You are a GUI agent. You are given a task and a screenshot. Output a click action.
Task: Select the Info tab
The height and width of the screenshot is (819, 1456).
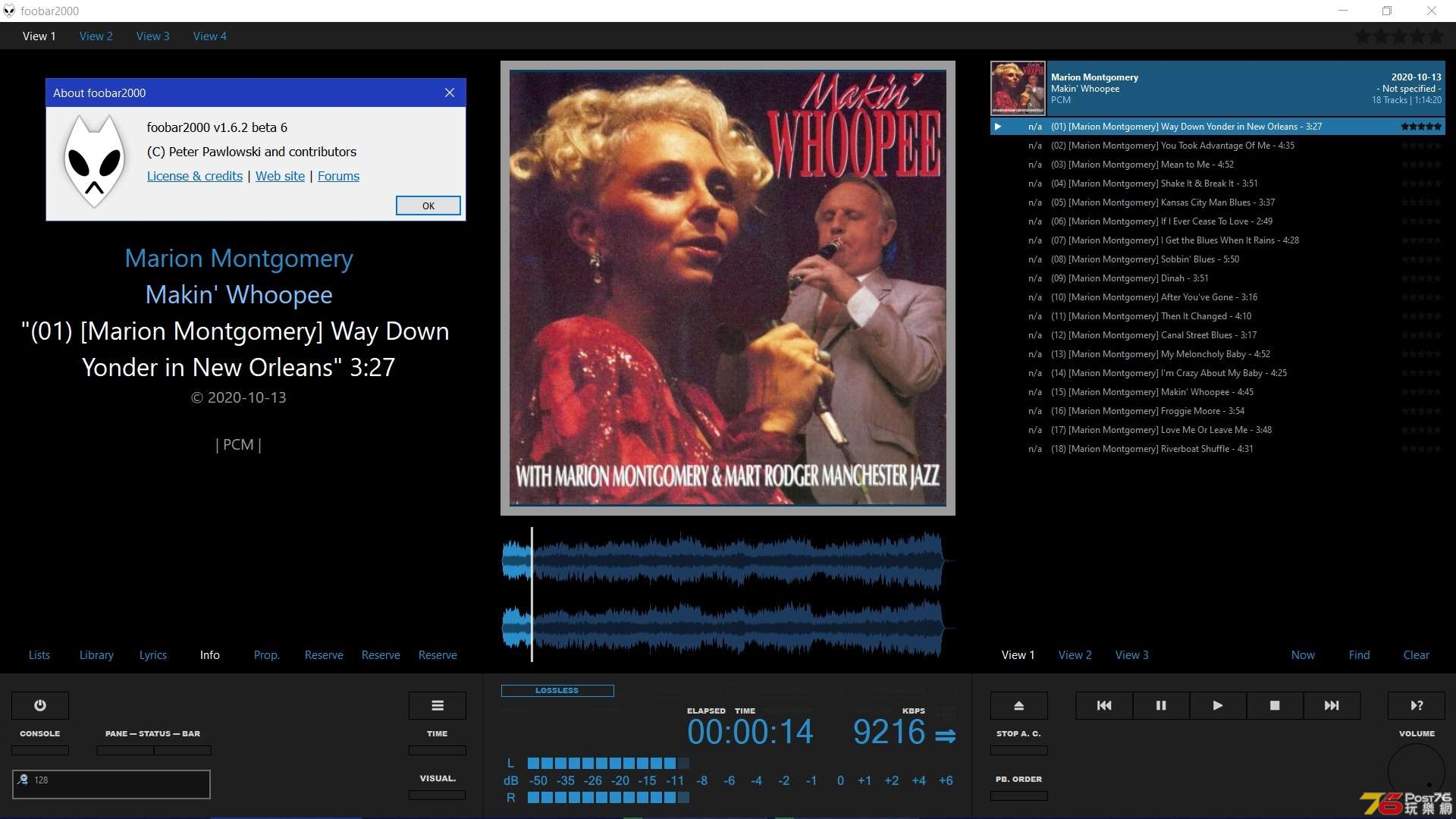point(208,654)
